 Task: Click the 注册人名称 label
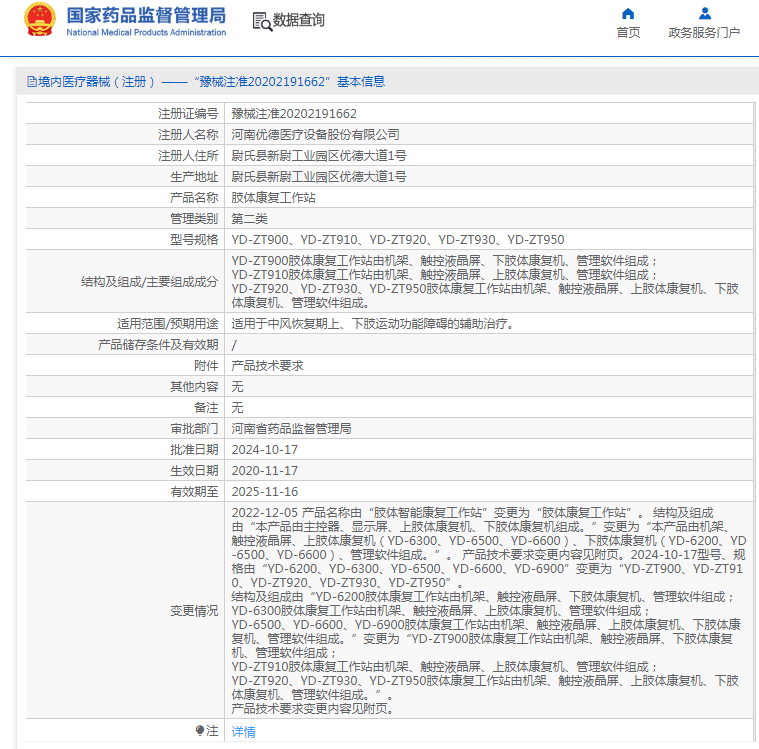188,135
